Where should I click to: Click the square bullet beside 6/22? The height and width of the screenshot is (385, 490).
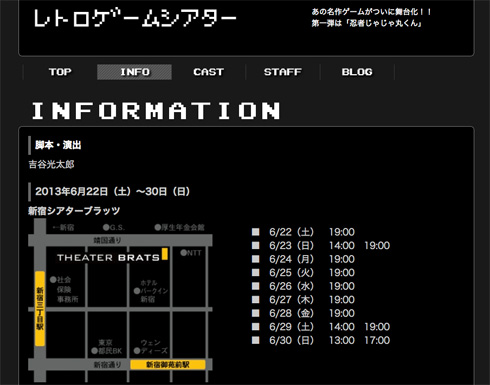tap(256, 232)
